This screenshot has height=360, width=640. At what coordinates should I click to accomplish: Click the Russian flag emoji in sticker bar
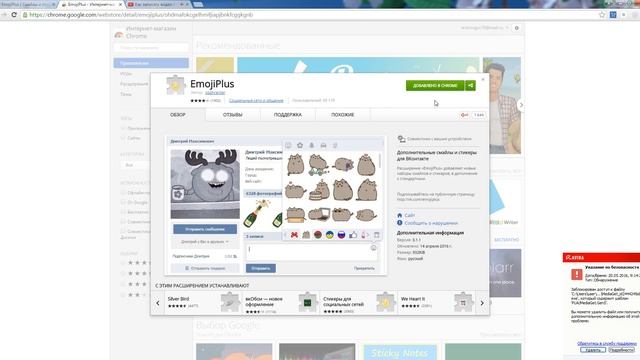pos(342,235)
